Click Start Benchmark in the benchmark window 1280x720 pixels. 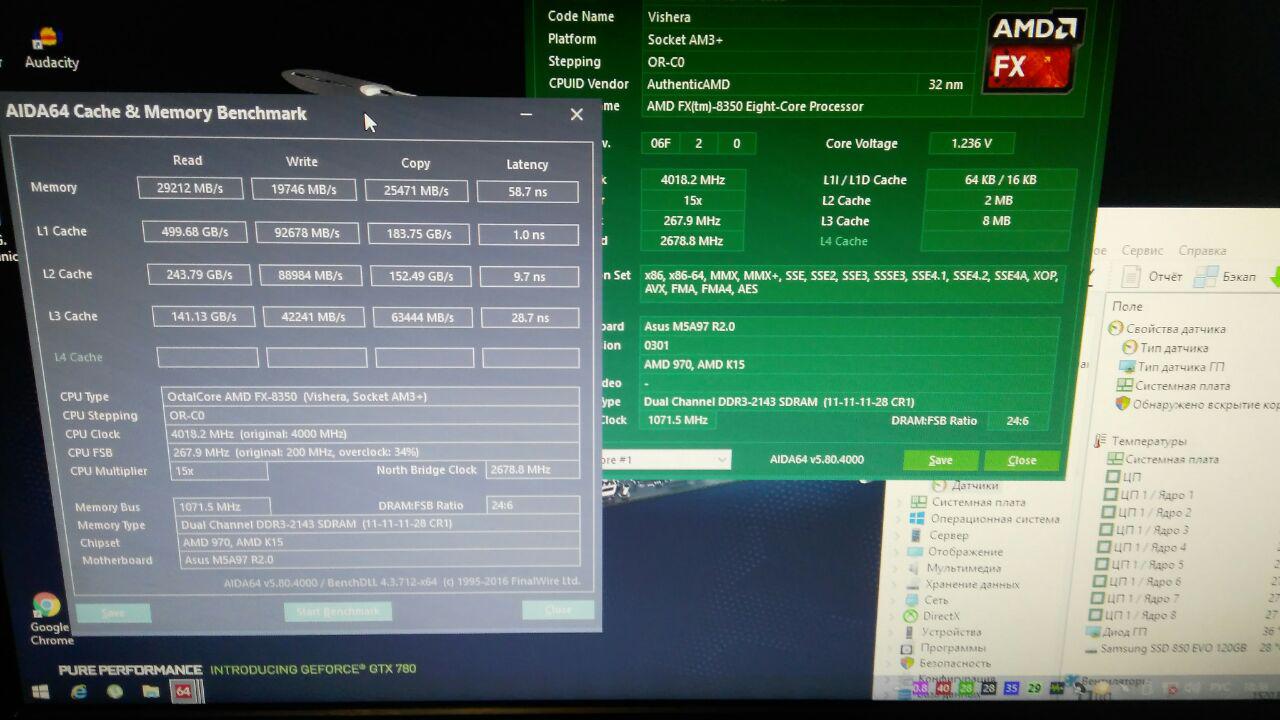[x=338, y=611]
